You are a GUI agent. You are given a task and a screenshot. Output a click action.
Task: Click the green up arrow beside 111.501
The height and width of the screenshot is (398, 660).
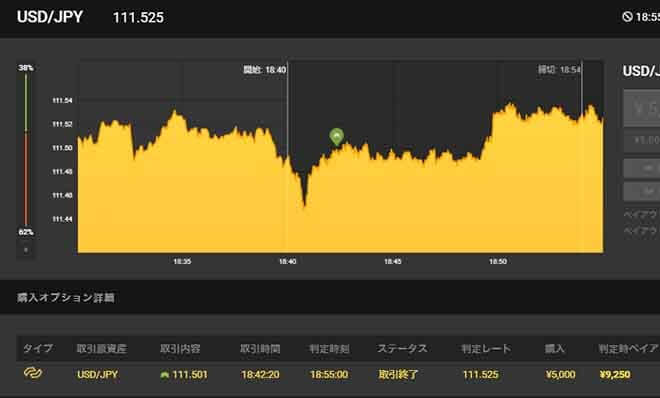click(x=165, y=374)
